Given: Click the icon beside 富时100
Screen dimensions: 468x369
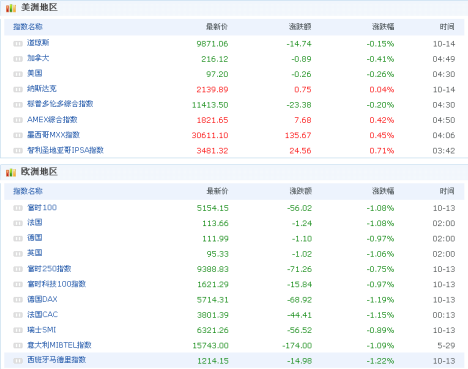Looking at the screenshot, I should click(18, 208).
